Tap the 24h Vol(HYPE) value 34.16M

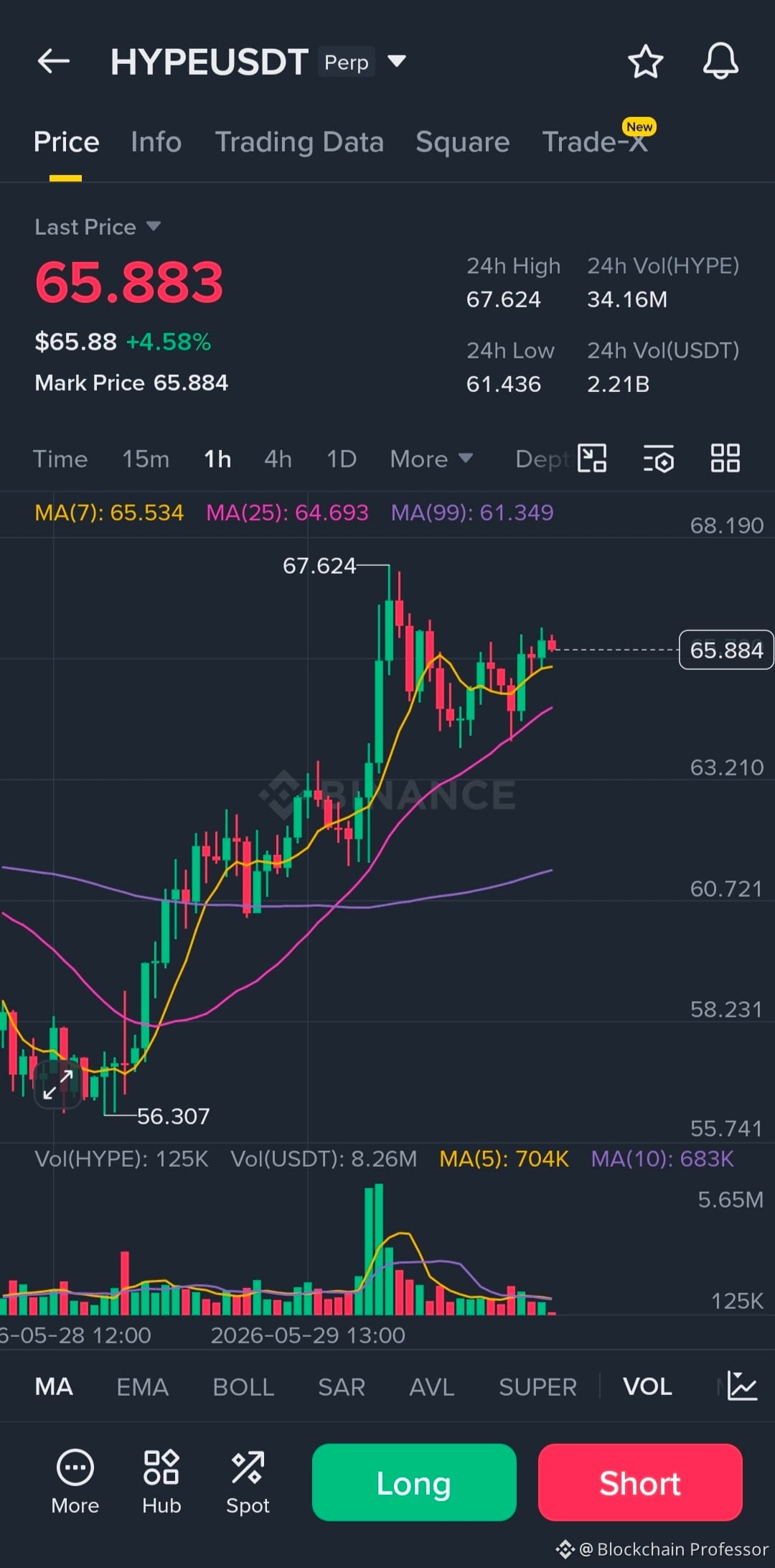pyautogui.click(x=627, y=299)
